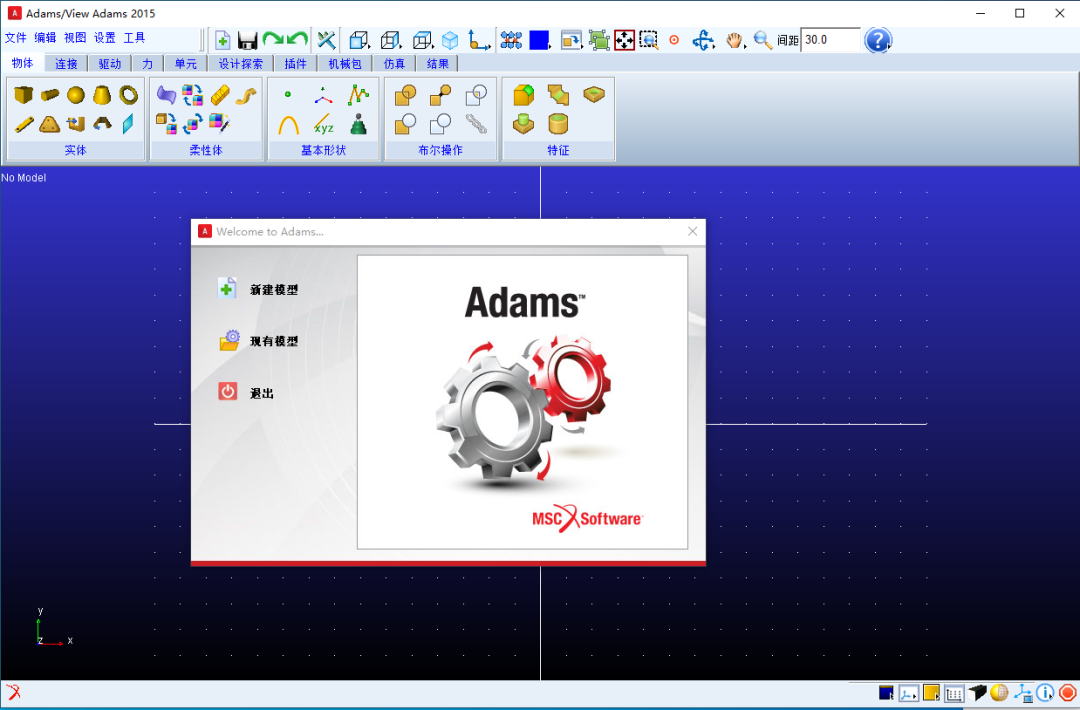This screenshot has width=1080, height=710.
Task: Open the 文件 menu
Action: tap(15, 38)
